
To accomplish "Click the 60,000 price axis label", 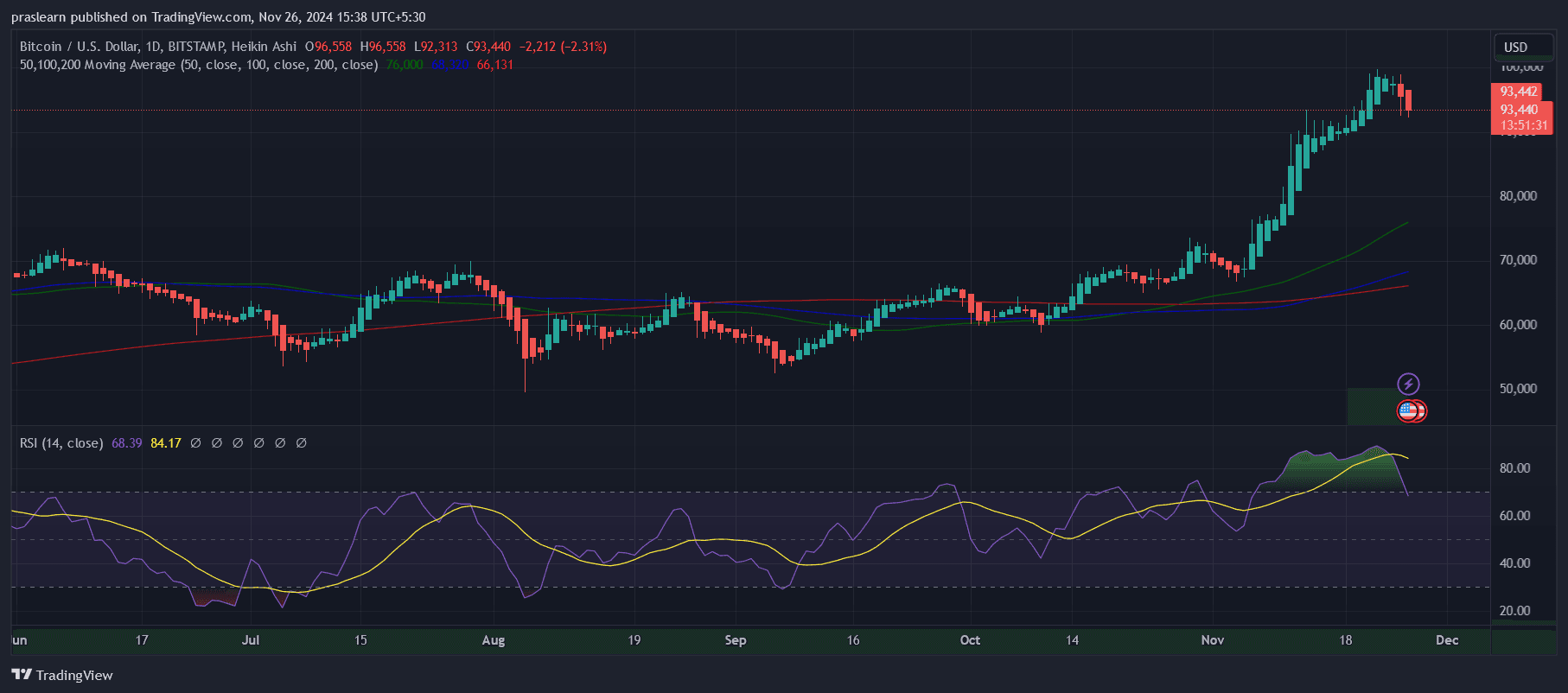I will pyautogui.click(x=1518, y=325).
